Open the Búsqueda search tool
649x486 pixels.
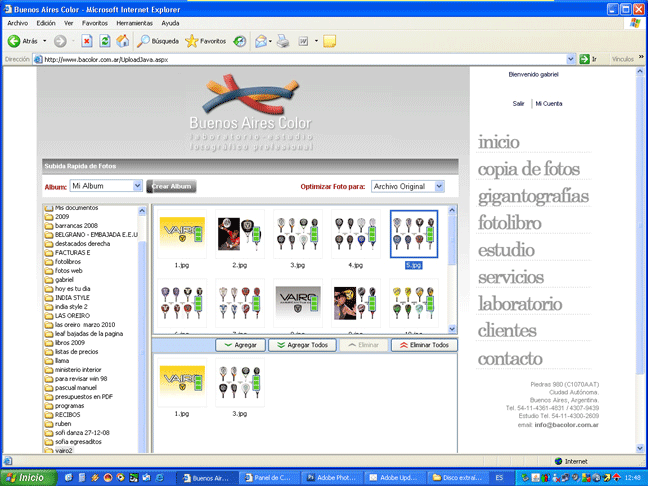[158, 41]
